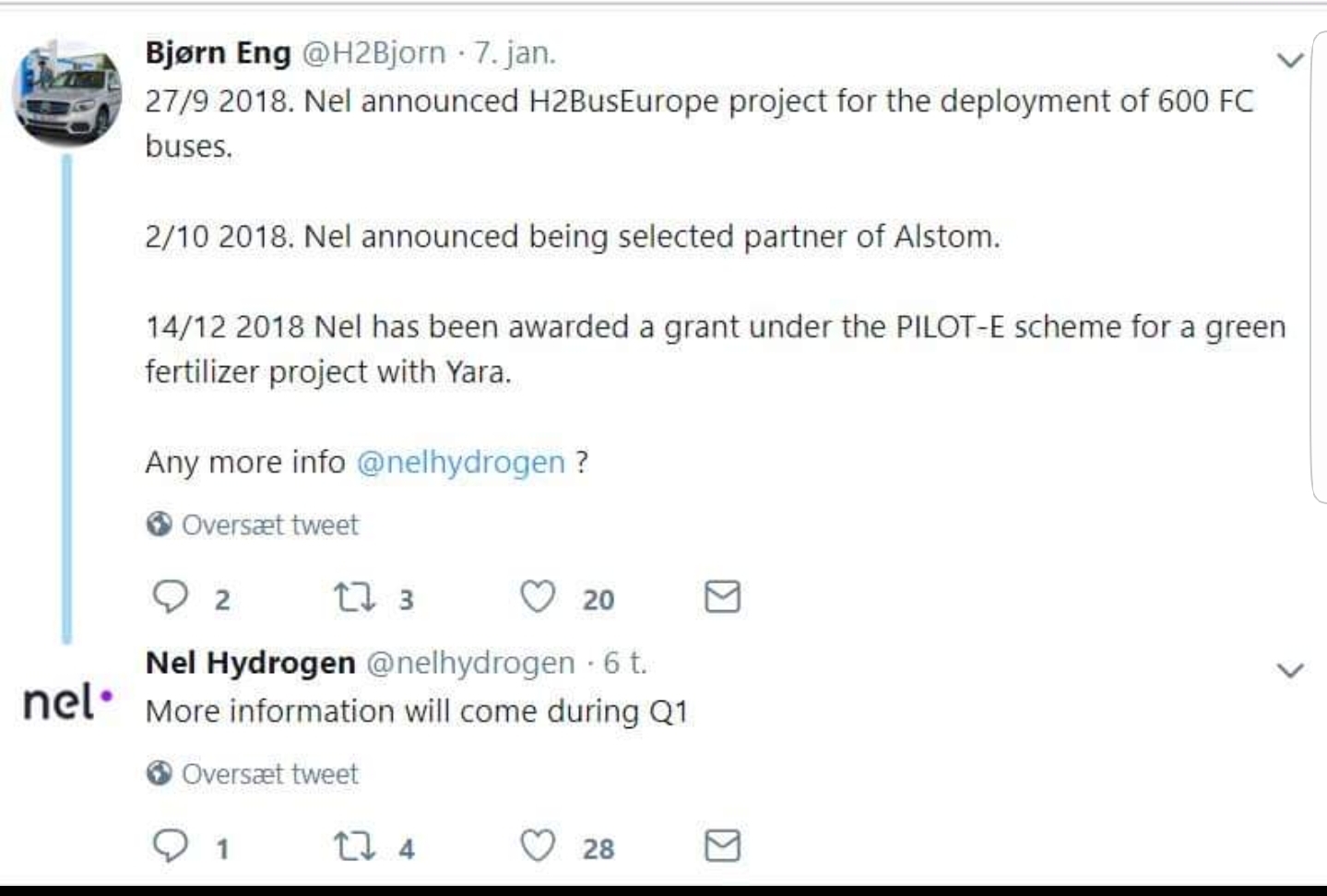Translate Bjørn Eng's tweet with Oversæt tweet
Viewport: 1327px width, 896px height.
tap(269, 525)
